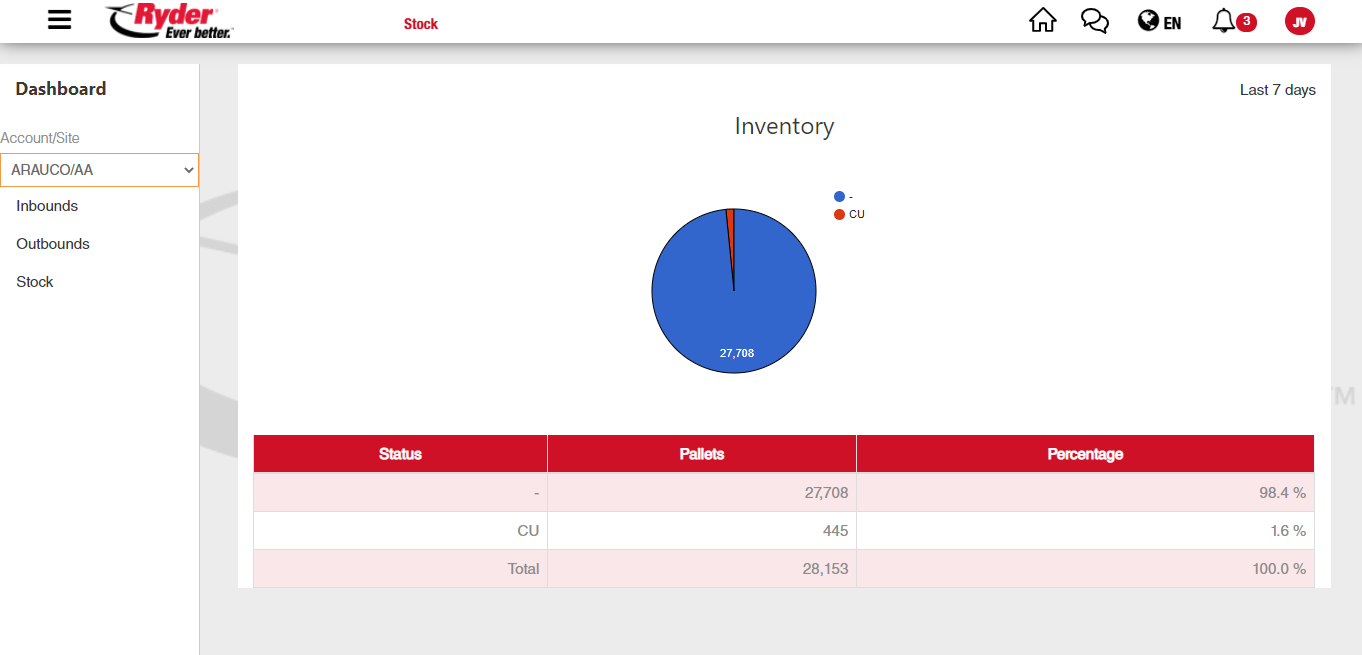The height and width of the screenshot is (655, 1362).
Task: Click the red CU legend swatch
Action: tap(839, 215)
